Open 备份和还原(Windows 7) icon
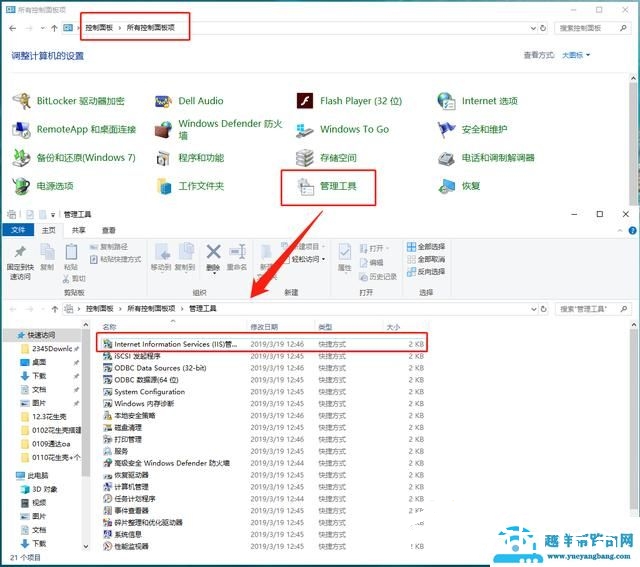The width and height of the screenshot is (640, 567). click(21, 158)
